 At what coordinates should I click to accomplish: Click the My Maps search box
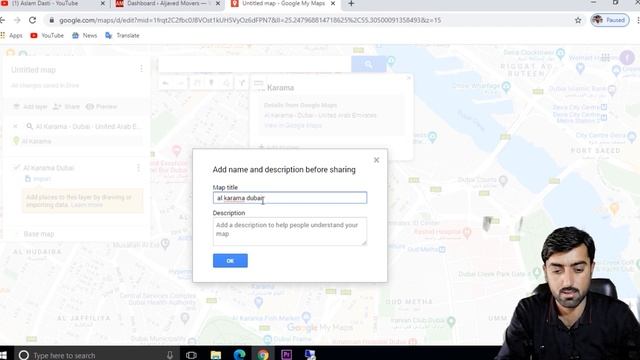(x=255, y=64)
